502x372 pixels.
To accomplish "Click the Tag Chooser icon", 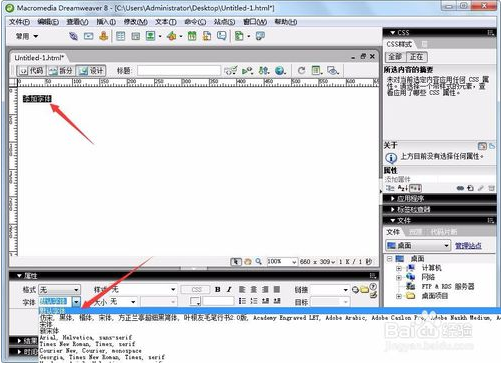I will click(260, 36).
